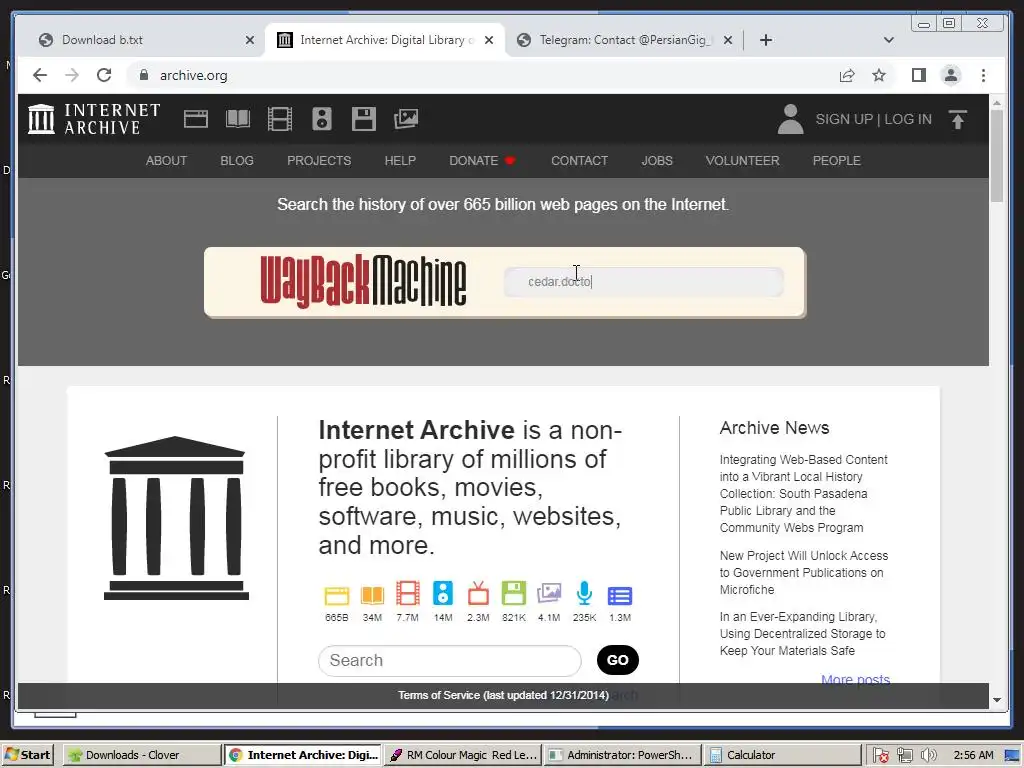Open the Chrome profile avatar
Screen dimensions: 1024x768
click(x=951, y=75)
